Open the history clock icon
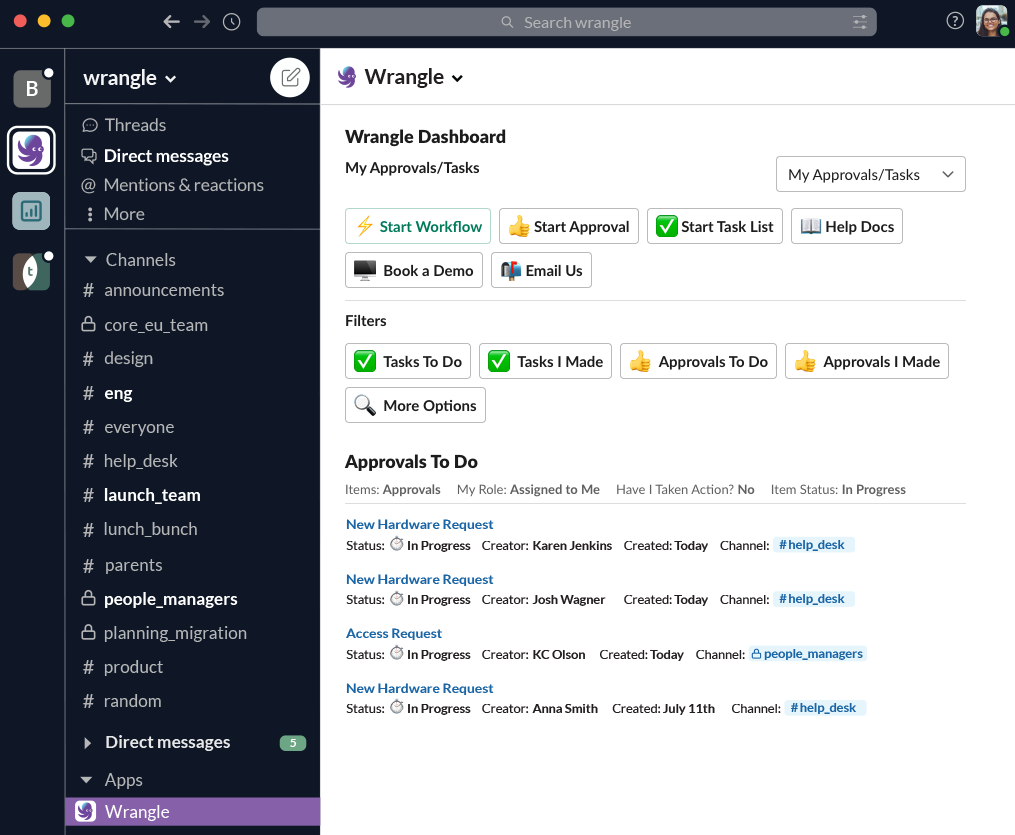Image resolution: width=1015 pixels, height=835 pixels. click(x=232, y=22)
